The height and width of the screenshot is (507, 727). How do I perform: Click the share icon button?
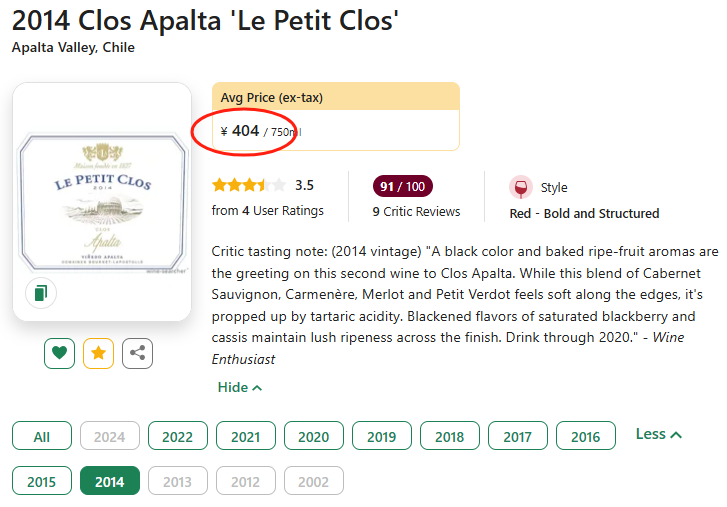coord(137,353)
